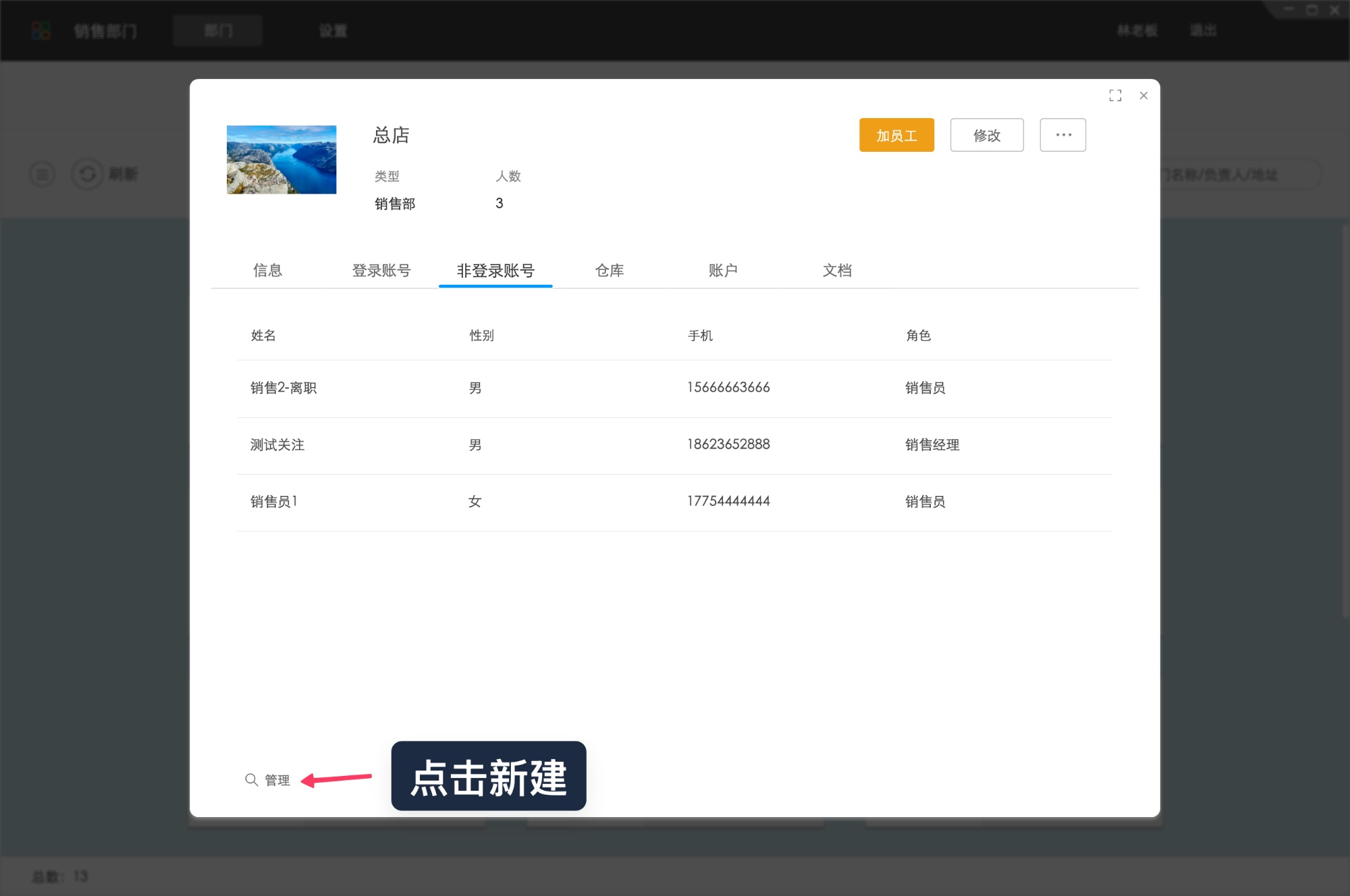1350x896 pixels.
Task: Open the list view icon left of refresh
Action: (x=42, y=173)
